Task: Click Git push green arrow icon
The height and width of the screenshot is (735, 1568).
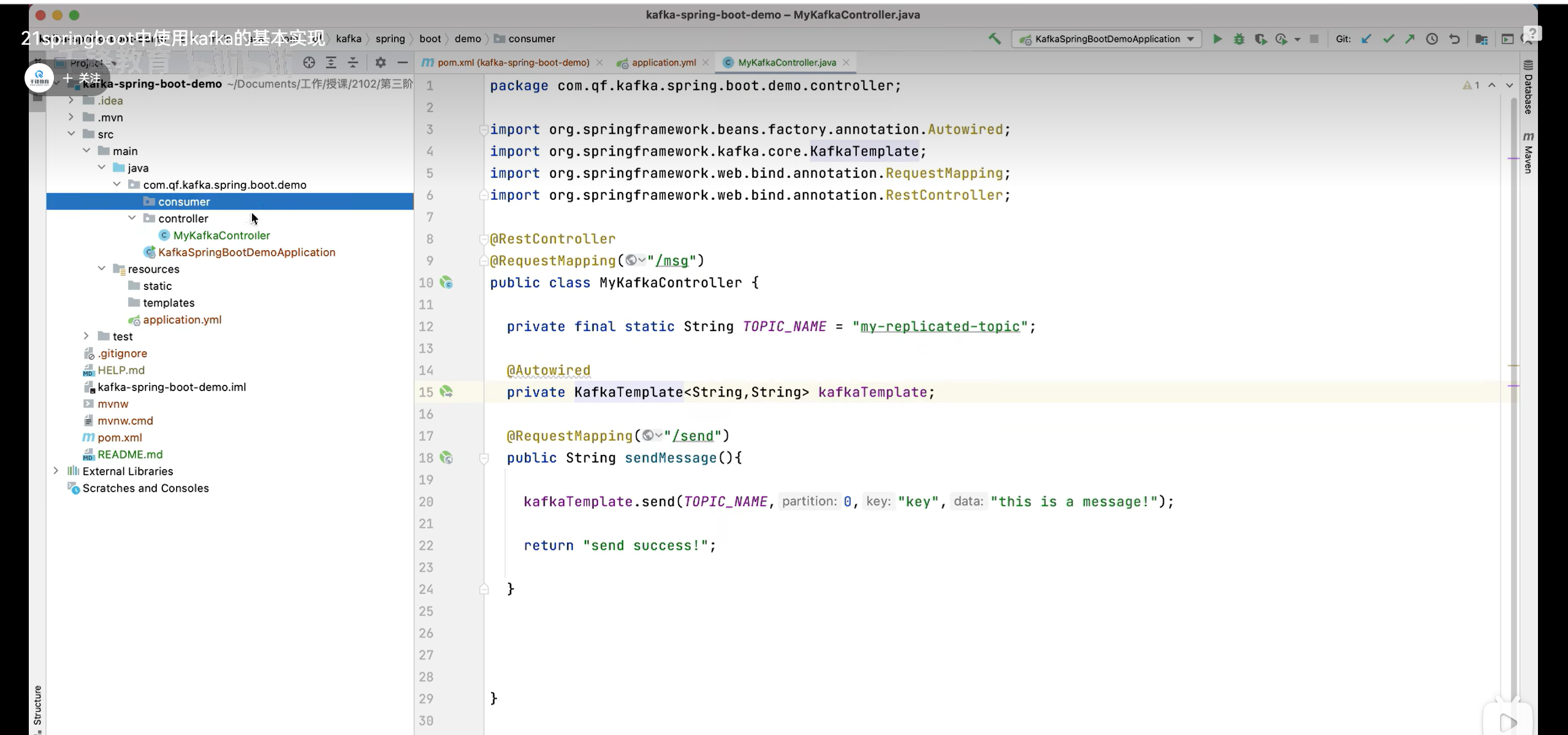Action: 1410,39
